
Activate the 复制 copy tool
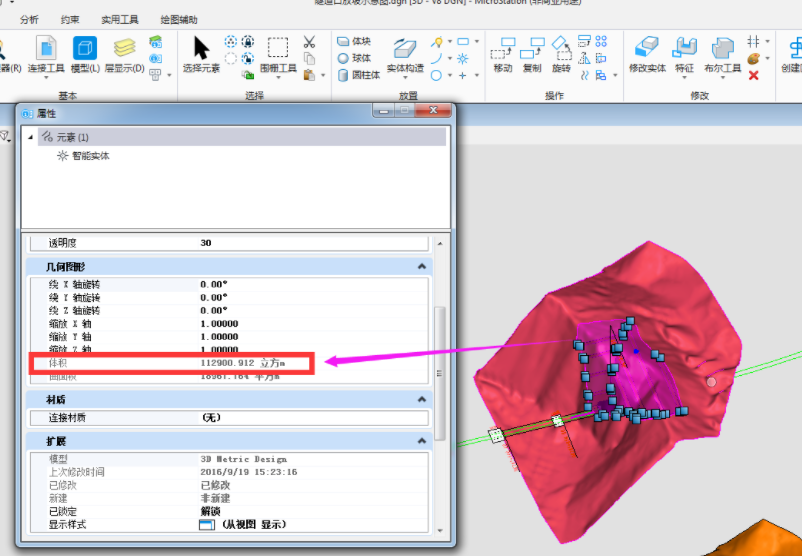click(532, 55)
